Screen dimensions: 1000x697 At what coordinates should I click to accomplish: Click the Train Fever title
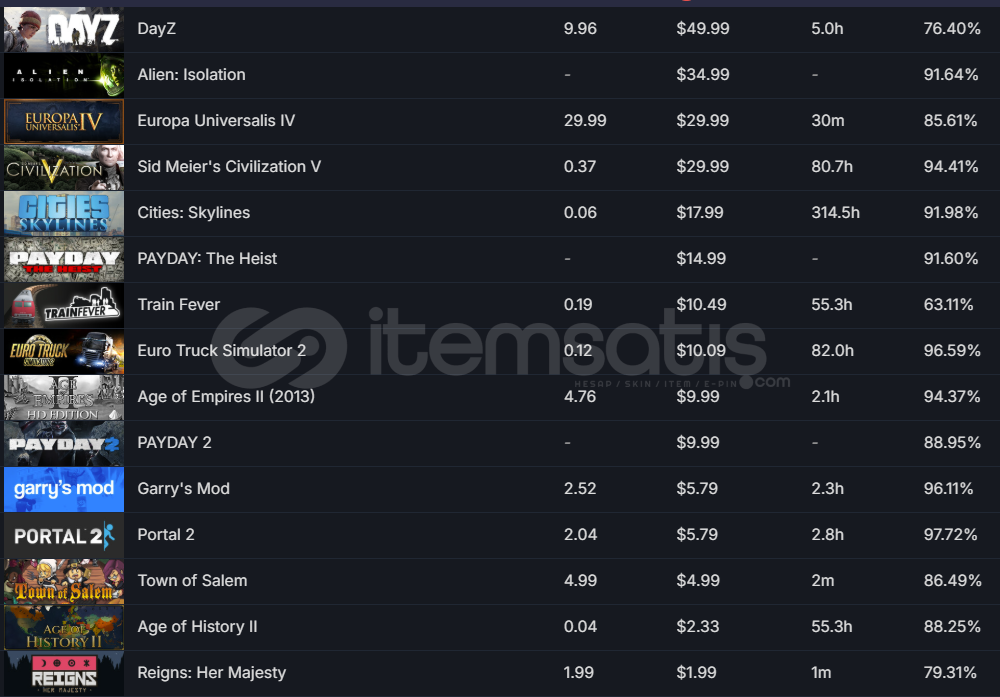click(179, 304)
